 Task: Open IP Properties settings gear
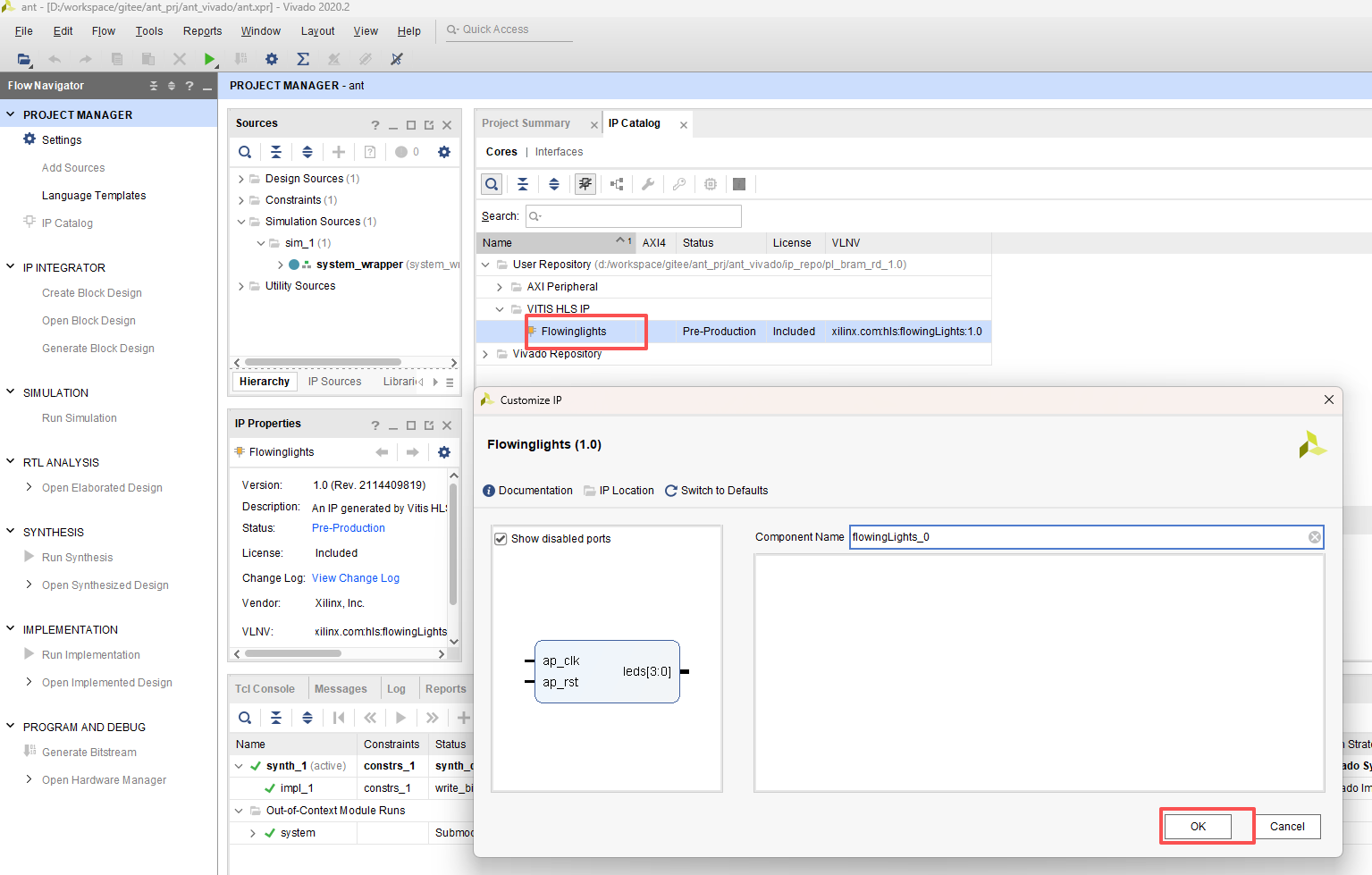click(x=444, y=452)
